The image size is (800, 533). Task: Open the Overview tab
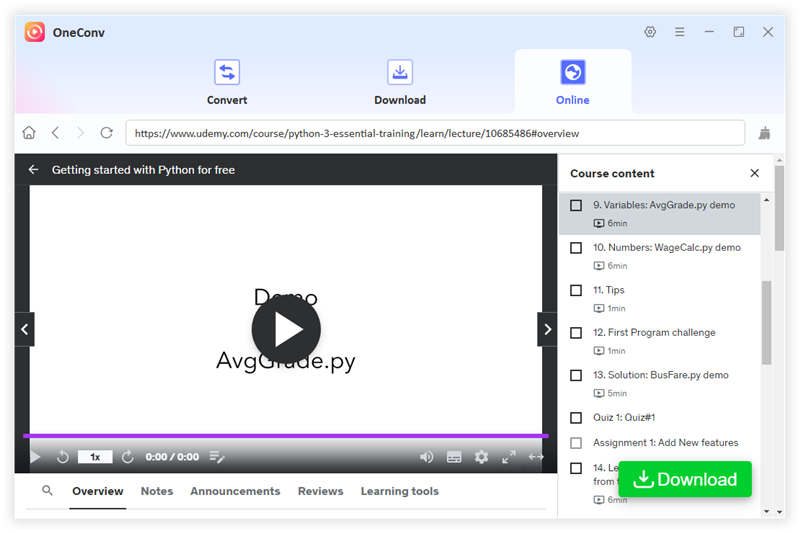pos(97,491)
